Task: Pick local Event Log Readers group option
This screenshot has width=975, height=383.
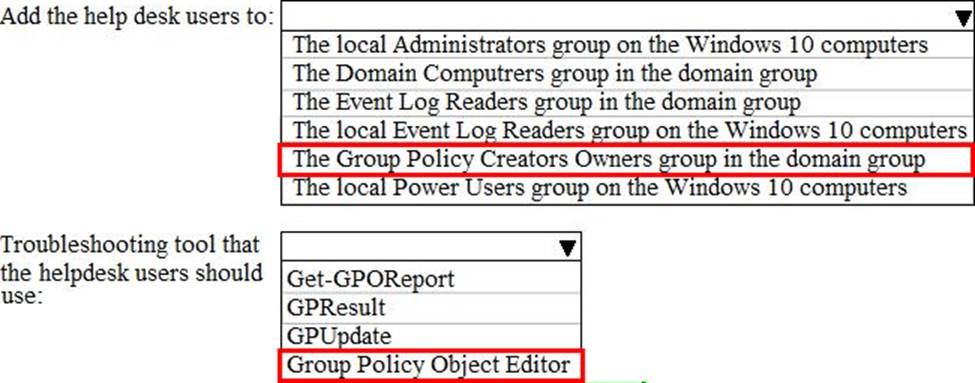Action: point(628,130)
